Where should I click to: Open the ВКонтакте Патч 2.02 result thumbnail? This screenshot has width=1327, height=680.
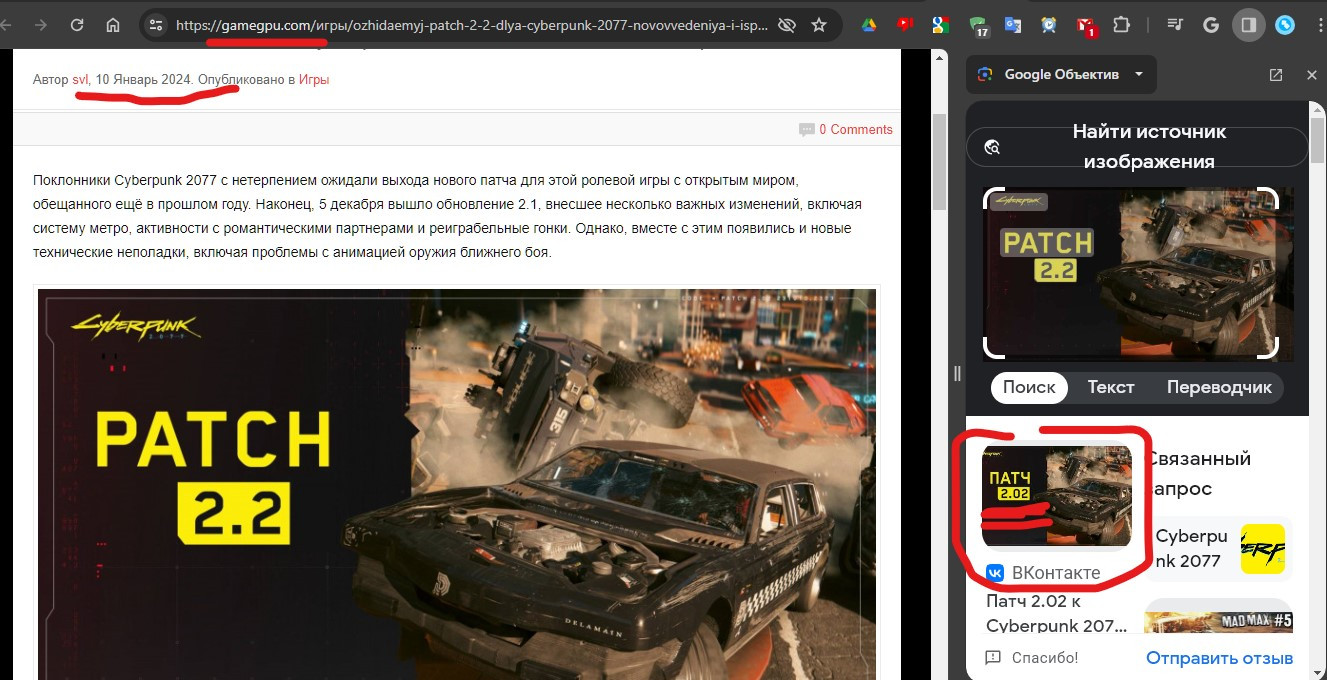pos(1056,497)
